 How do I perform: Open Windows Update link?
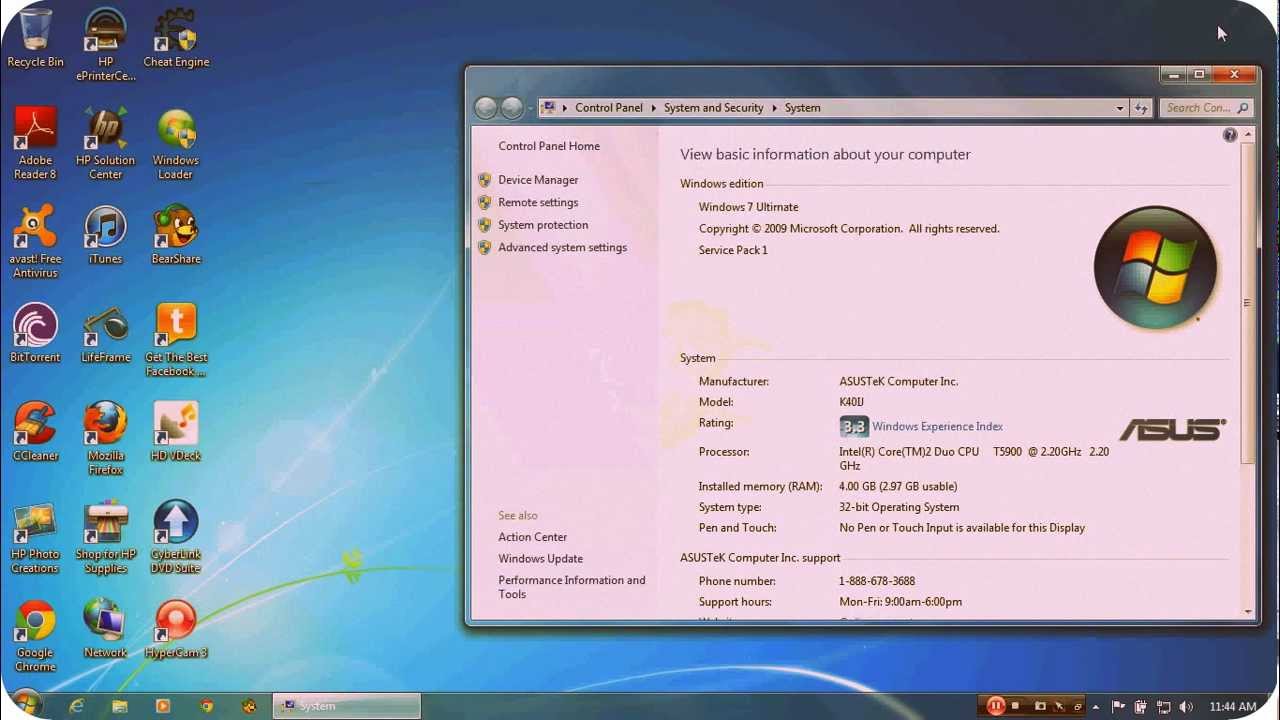[x=540, y=559]
